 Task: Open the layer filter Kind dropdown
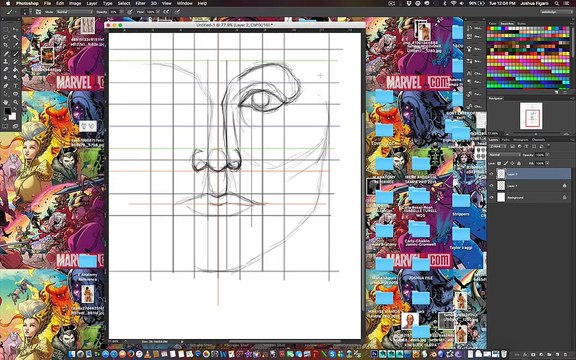pyautogui.click(x=498, y=146)
